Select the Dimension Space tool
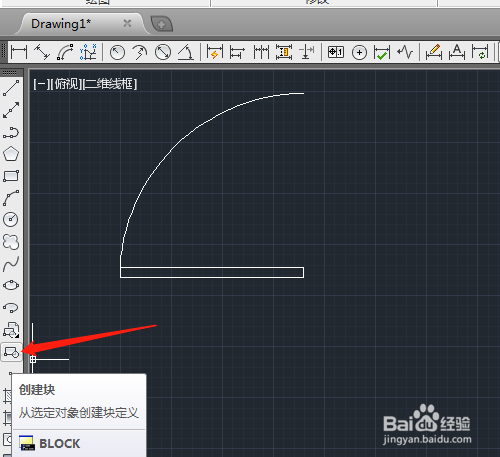Viewport: 500px width, 457px height. tap(284, 52)
